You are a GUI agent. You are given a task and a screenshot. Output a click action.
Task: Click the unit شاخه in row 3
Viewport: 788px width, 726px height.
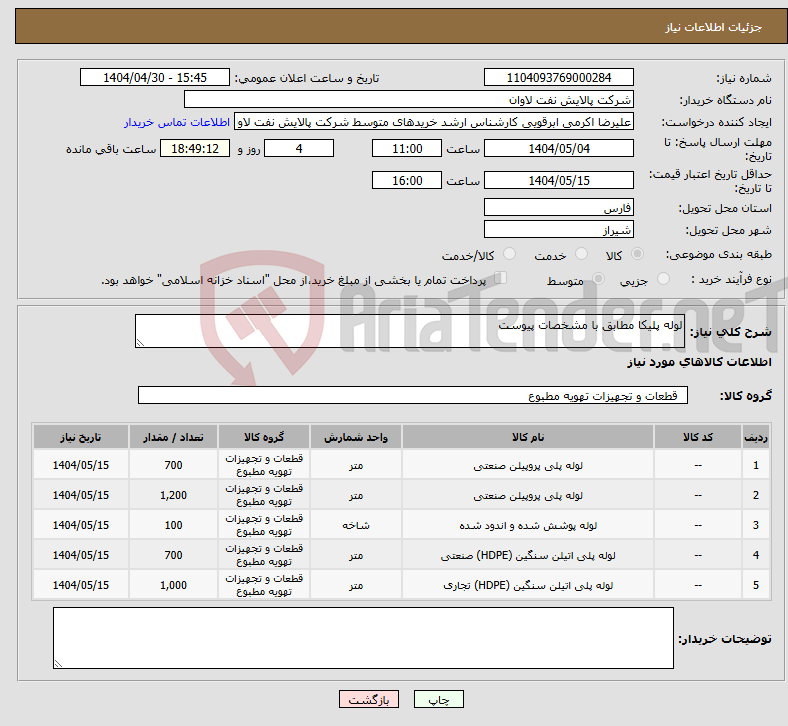click(356, 526)
